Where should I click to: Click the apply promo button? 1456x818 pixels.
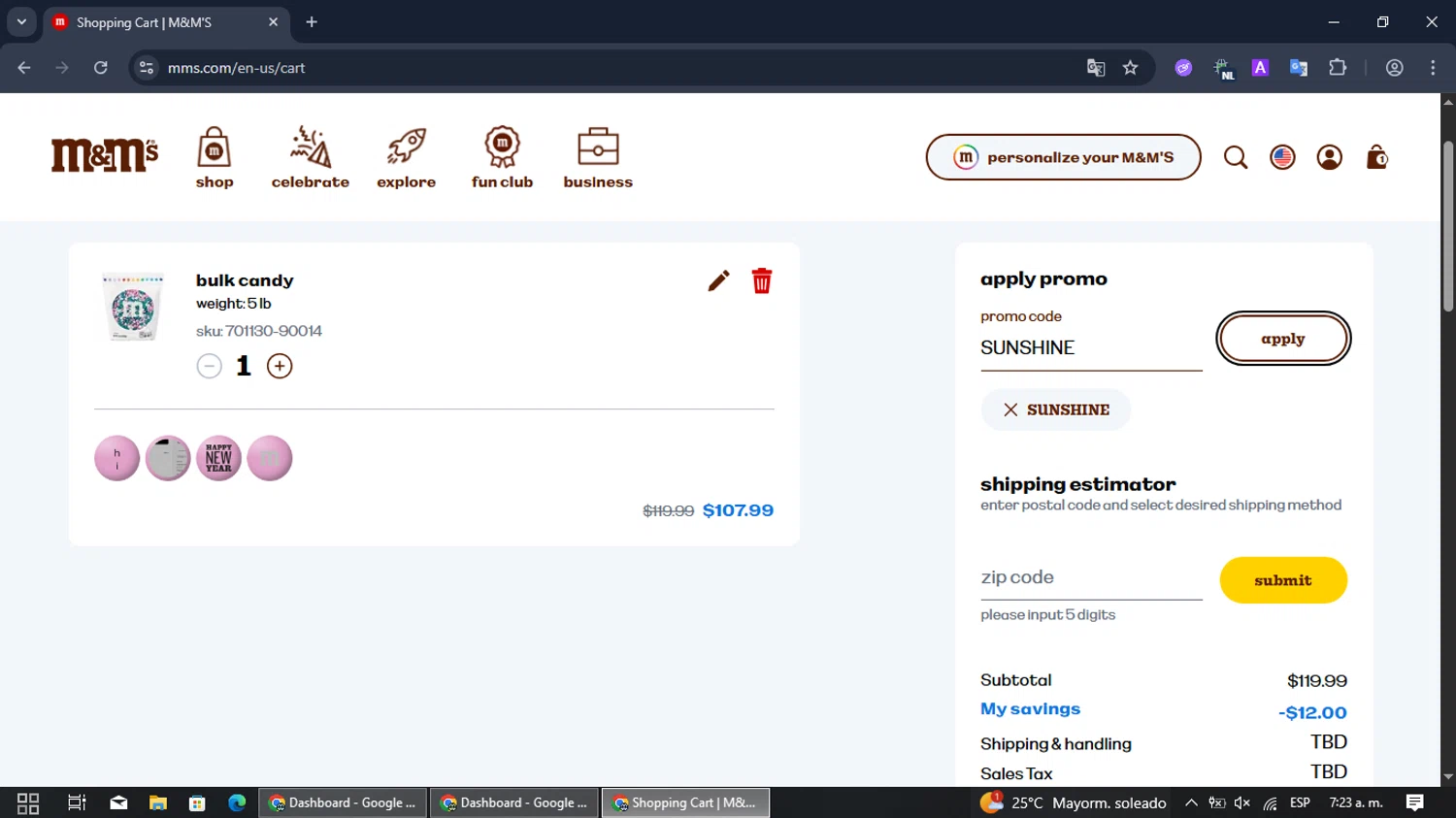pyautogui.click(x=1283, y=339)
